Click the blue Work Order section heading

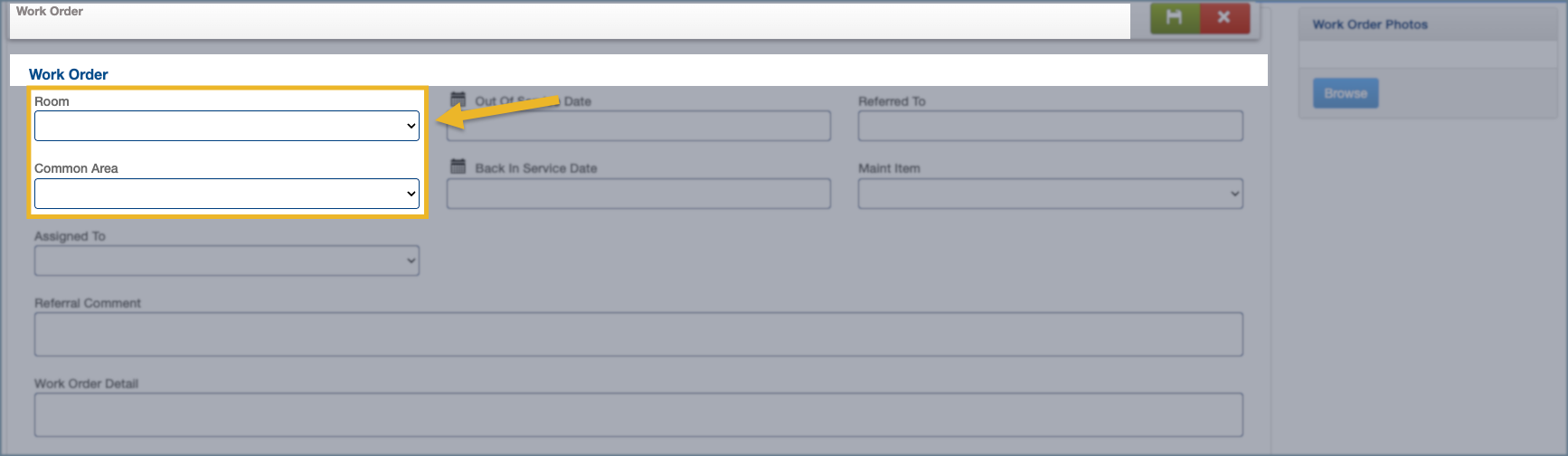(69, 74)
